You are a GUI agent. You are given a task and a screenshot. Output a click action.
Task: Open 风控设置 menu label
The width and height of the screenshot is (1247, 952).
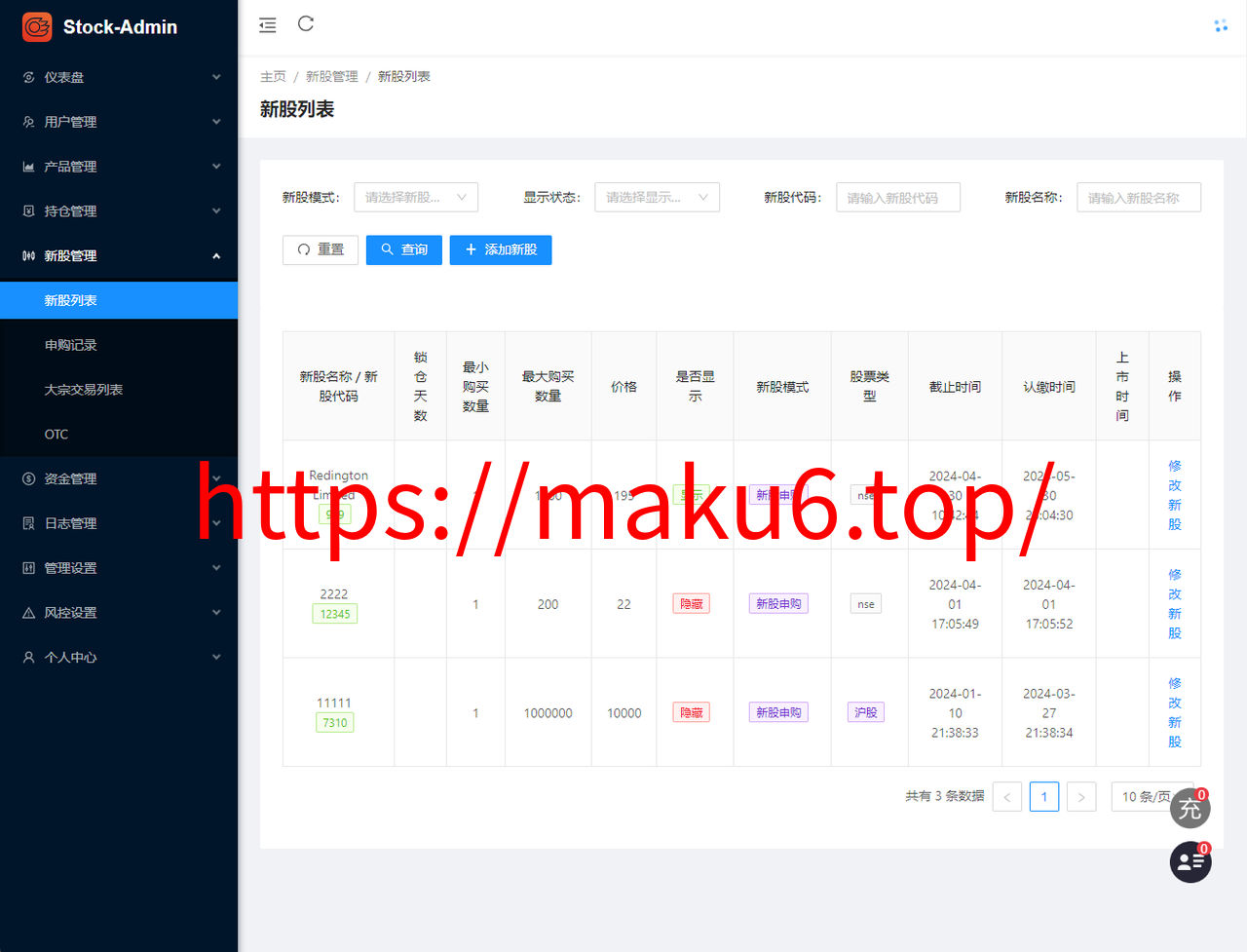[70, 613]
